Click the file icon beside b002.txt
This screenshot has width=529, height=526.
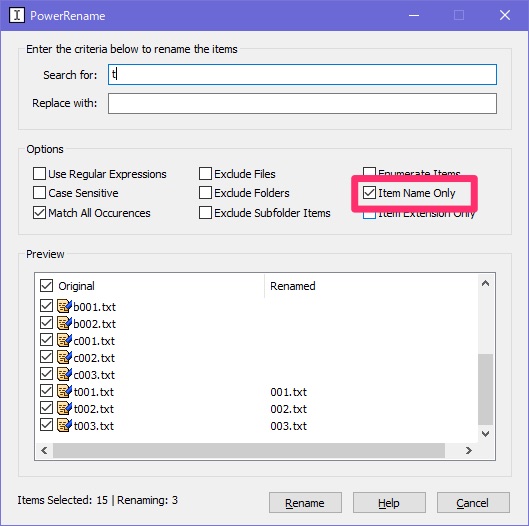pyautogui.click(x=64, y=323)
